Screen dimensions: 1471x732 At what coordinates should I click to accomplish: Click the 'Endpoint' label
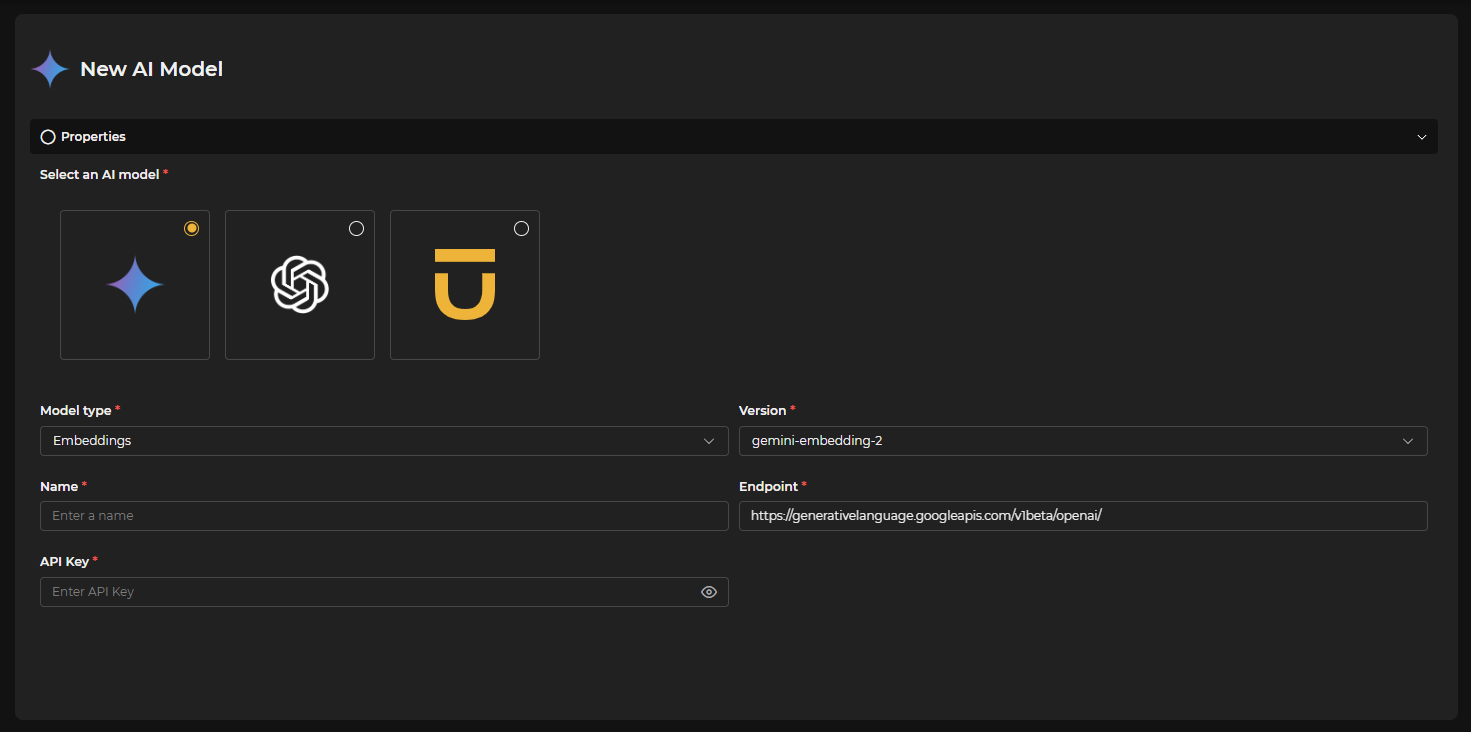click(x=768, y=486)
